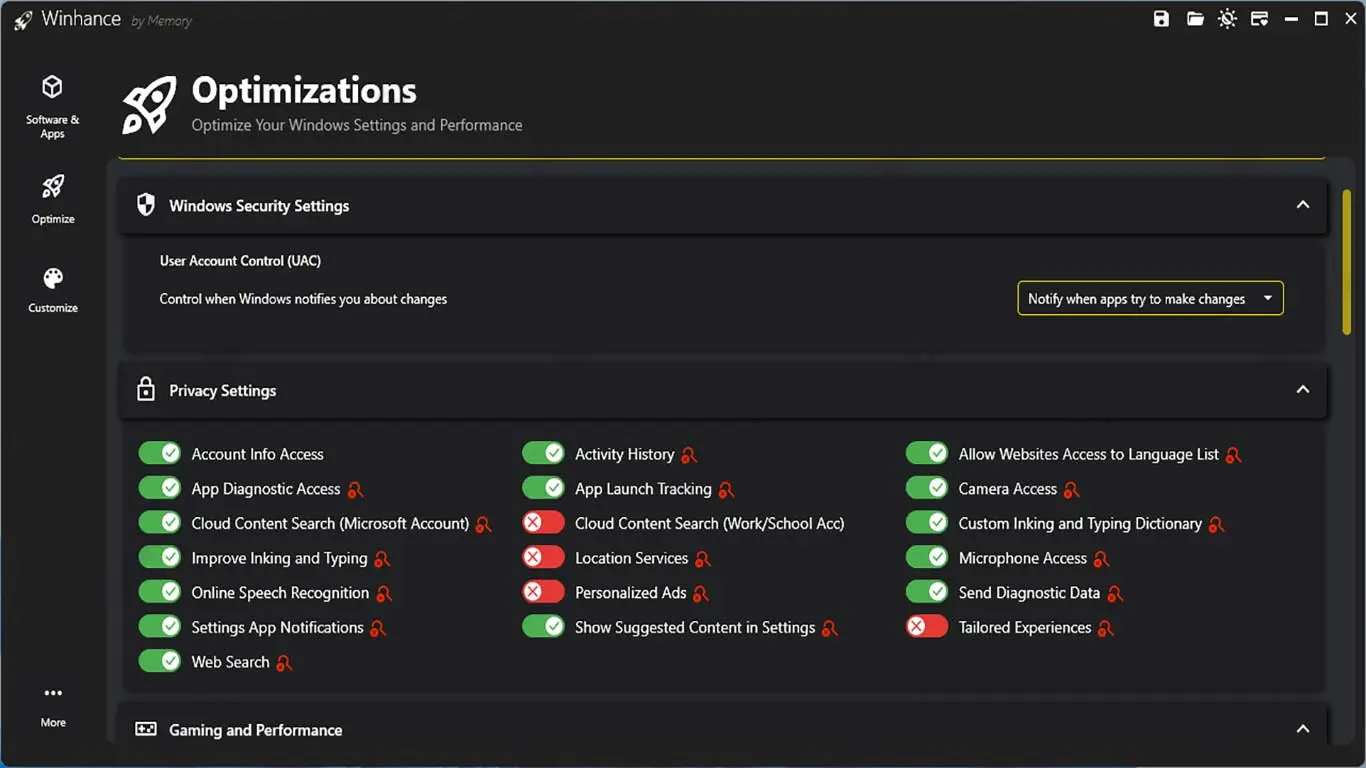Disable the Account Info Access toggle
Image resolution: width=1366 pixels, height=768 pixels.
pos(159,454)
